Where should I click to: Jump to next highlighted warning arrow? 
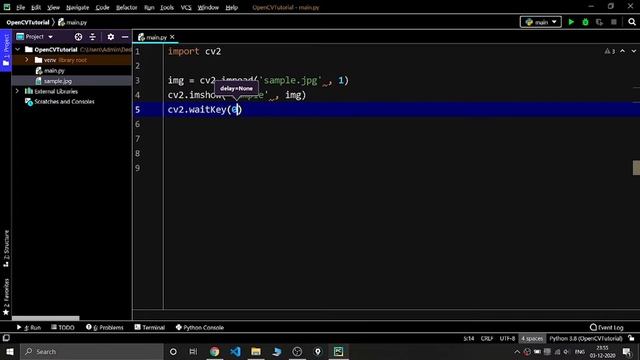click(x=633, y=51)
